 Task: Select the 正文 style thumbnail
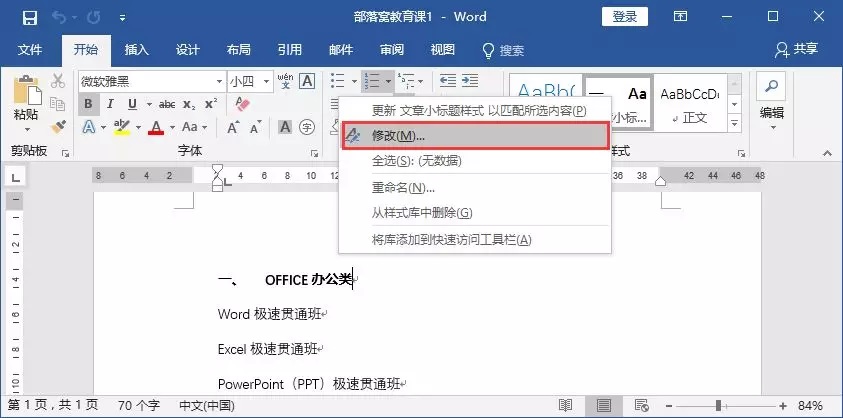click(x=691, y=103)
